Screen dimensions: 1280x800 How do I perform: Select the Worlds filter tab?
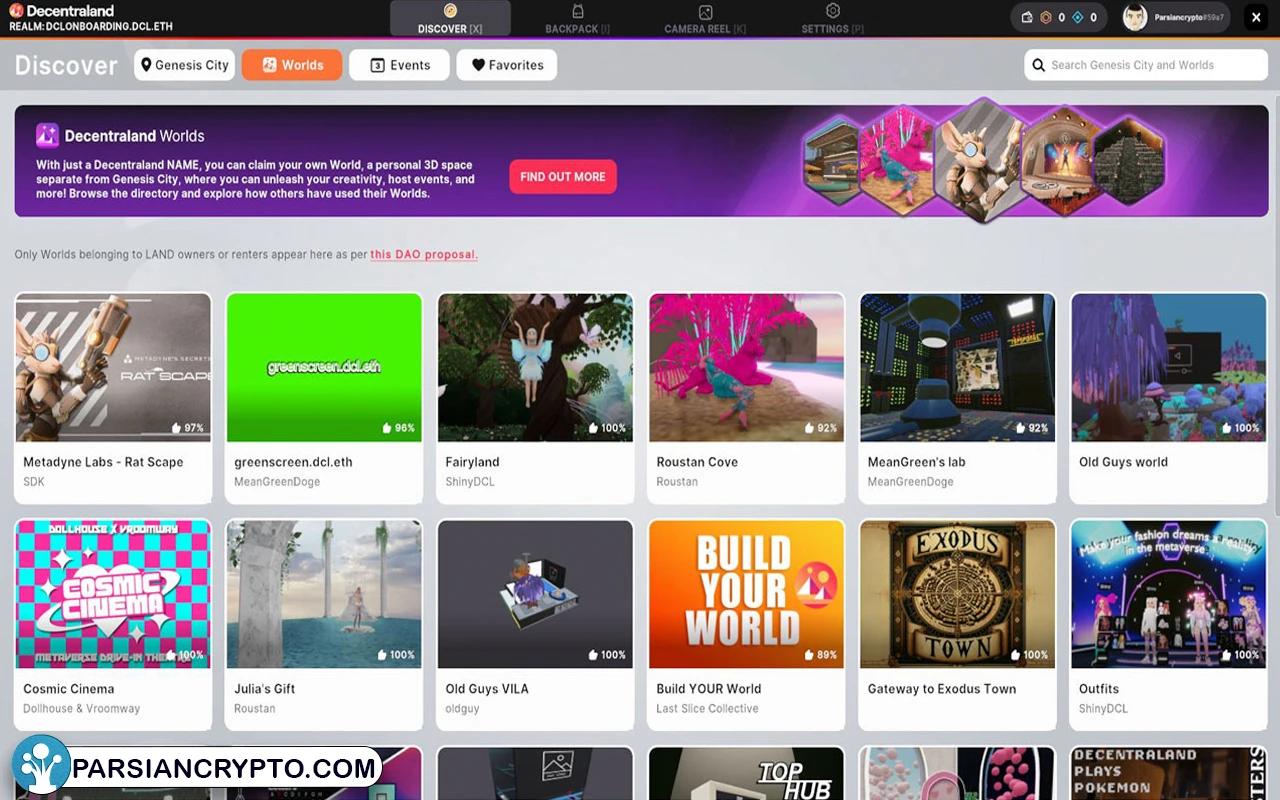292,65
